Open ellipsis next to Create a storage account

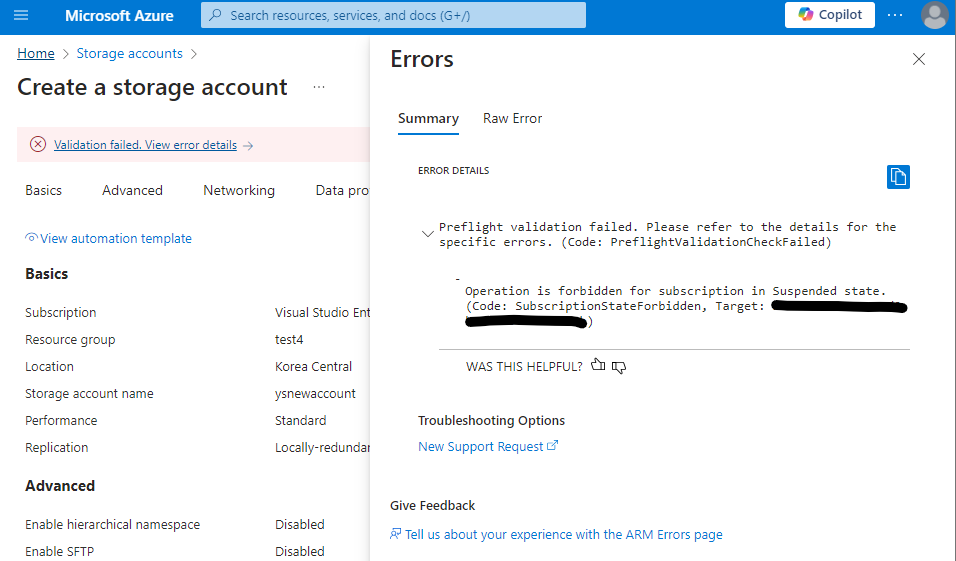319,87
